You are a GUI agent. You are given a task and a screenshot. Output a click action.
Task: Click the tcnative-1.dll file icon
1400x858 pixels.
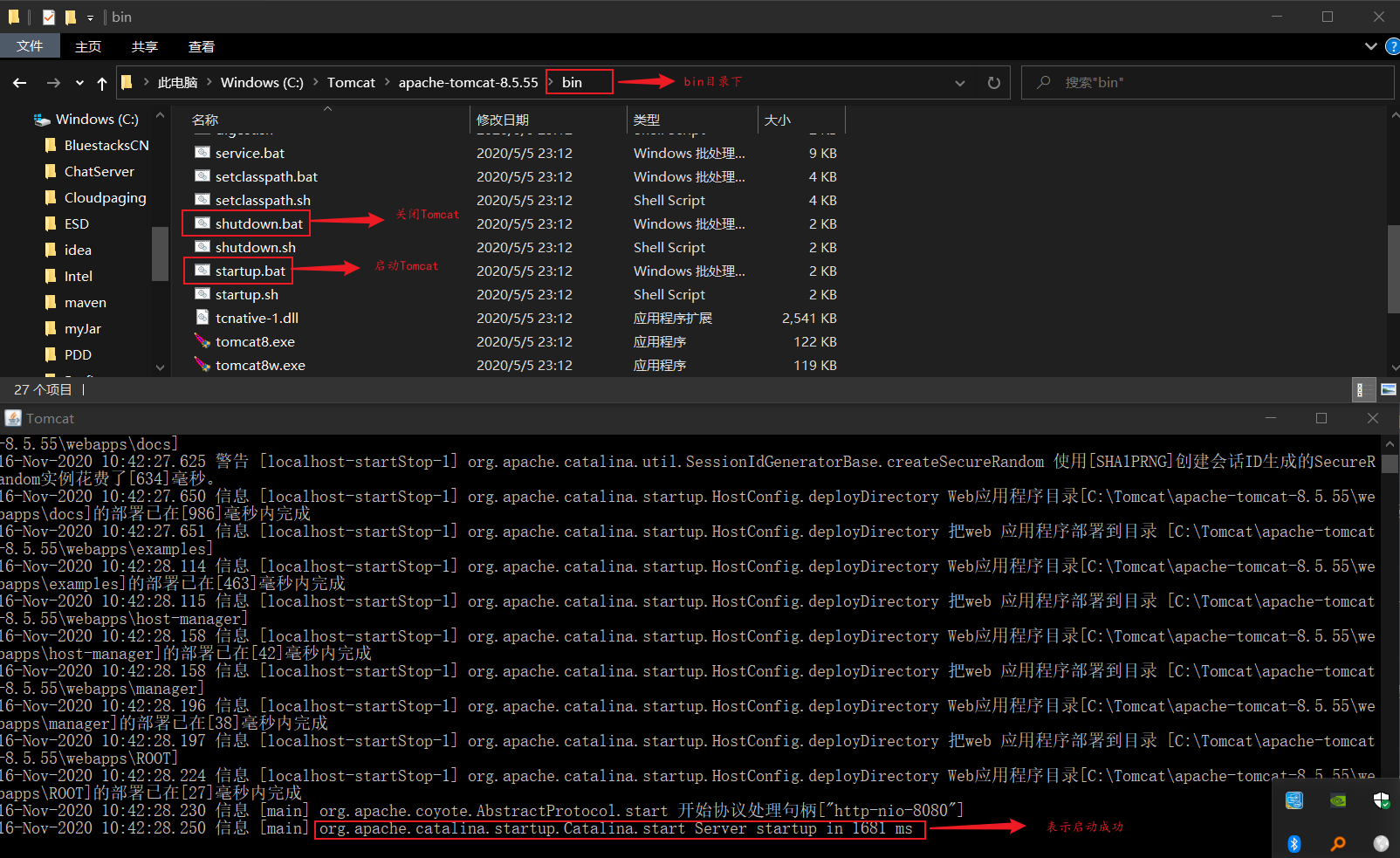coord(202,318)
